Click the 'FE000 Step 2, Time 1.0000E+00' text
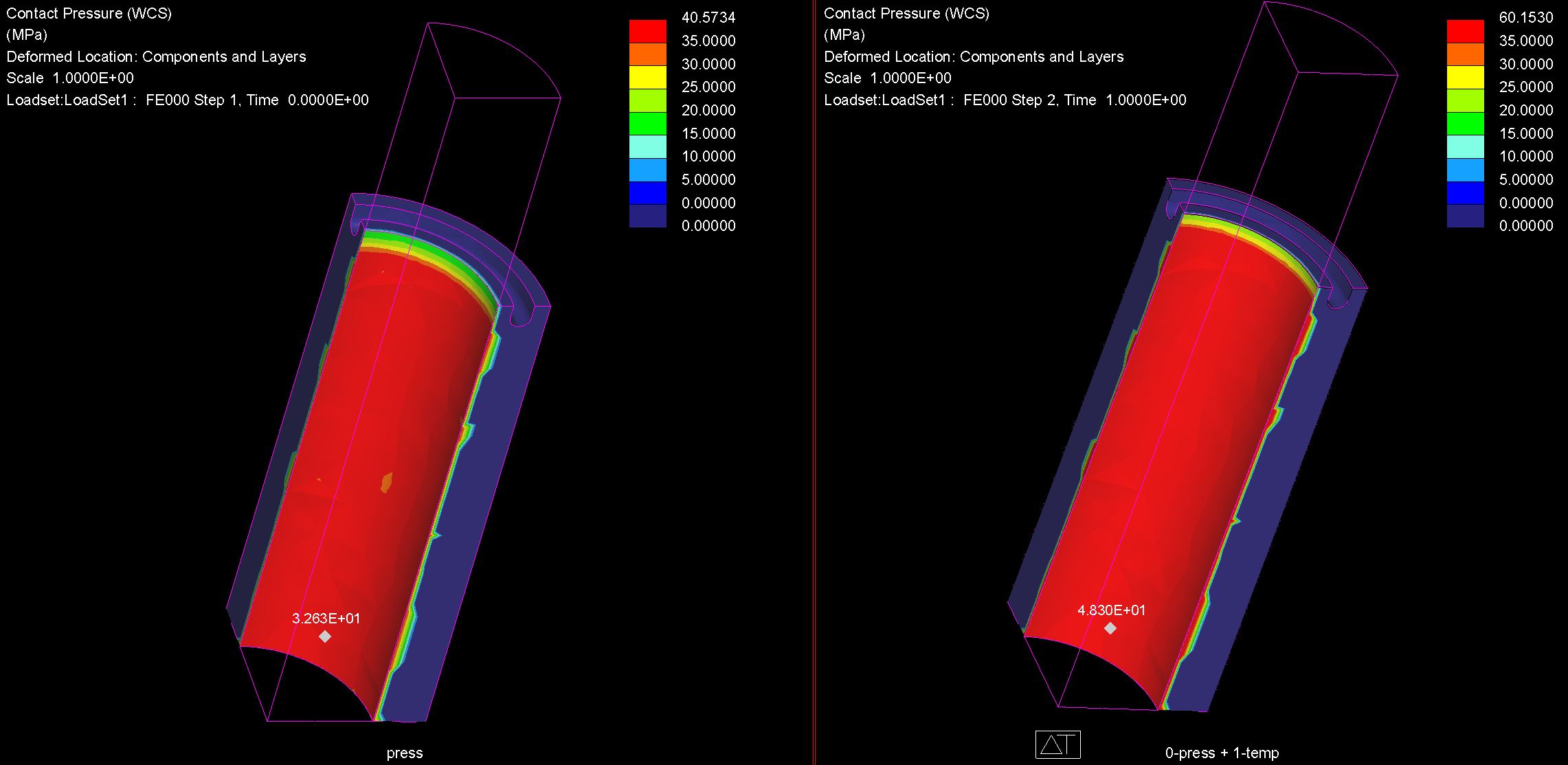This screenshot has width=1568, height=765. (1074, 100)
